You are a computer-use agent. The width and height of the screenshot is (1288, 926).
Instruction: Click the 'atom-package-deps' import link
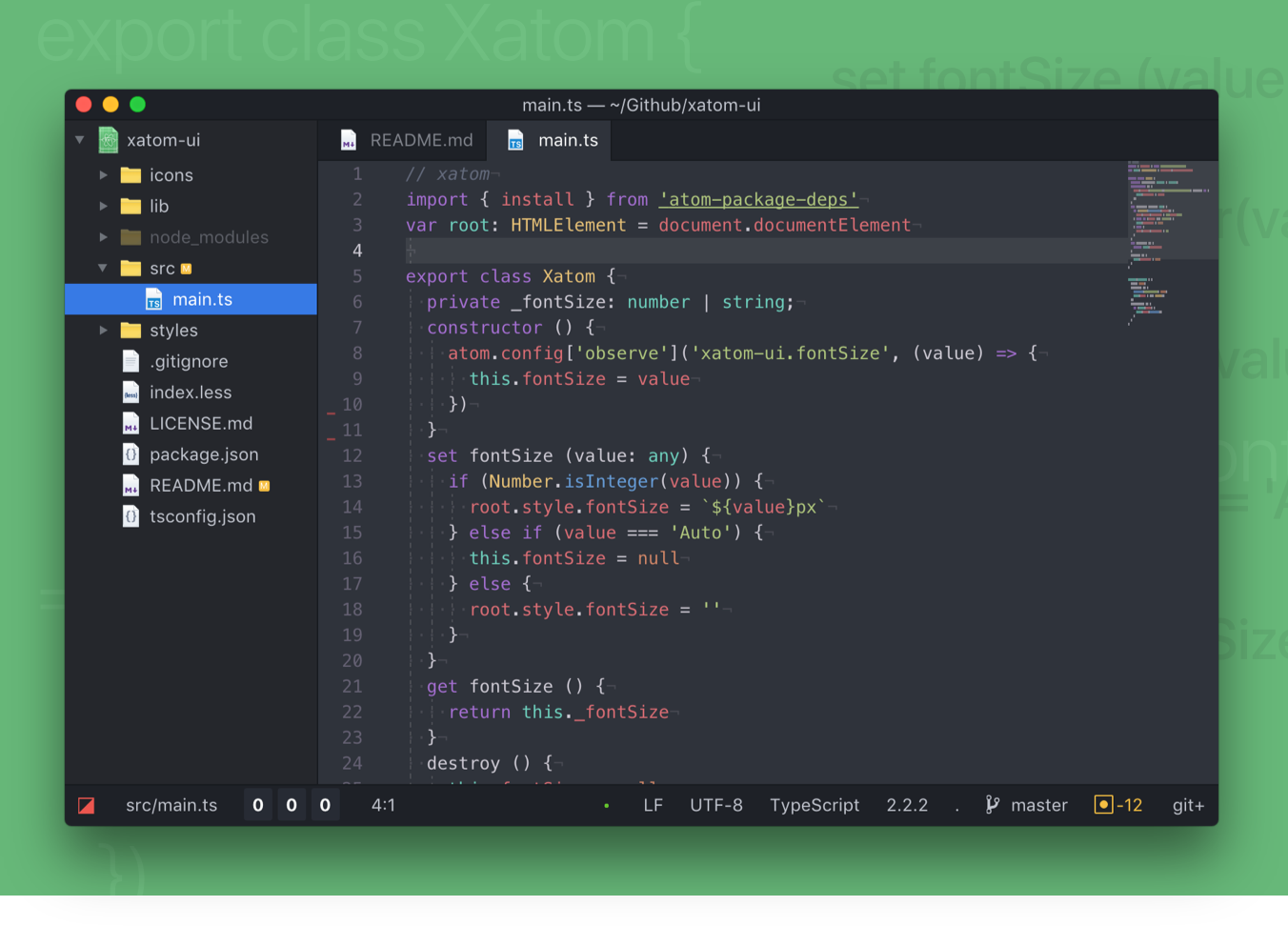[758, 199]
